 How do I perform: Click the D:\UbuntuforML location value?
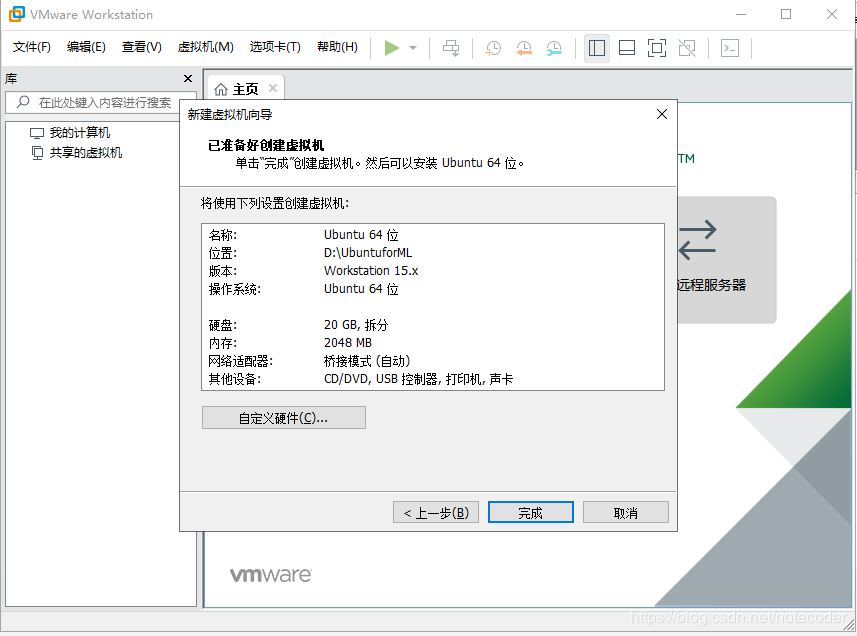[x=368, y=252]
